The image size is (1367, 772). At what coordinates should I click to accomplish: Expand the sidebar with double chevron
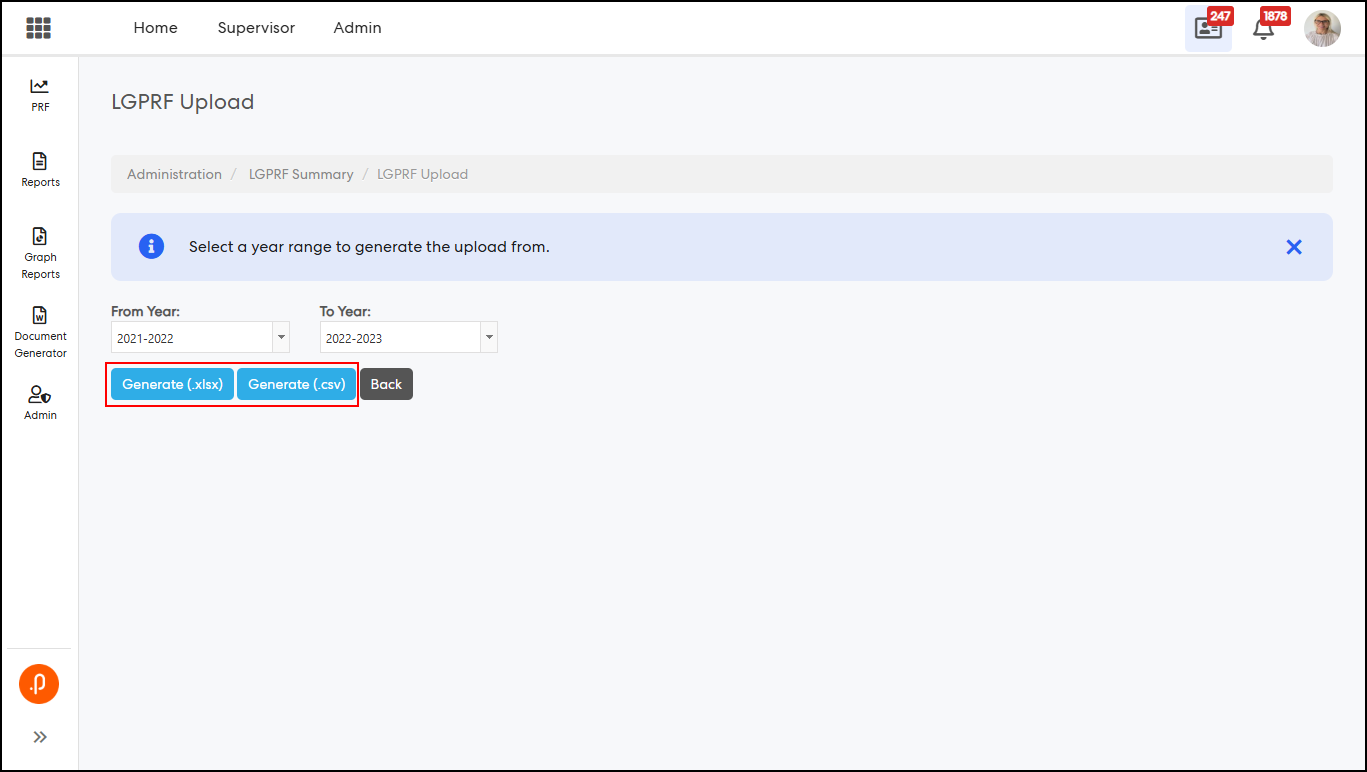[x=40, y=737]
